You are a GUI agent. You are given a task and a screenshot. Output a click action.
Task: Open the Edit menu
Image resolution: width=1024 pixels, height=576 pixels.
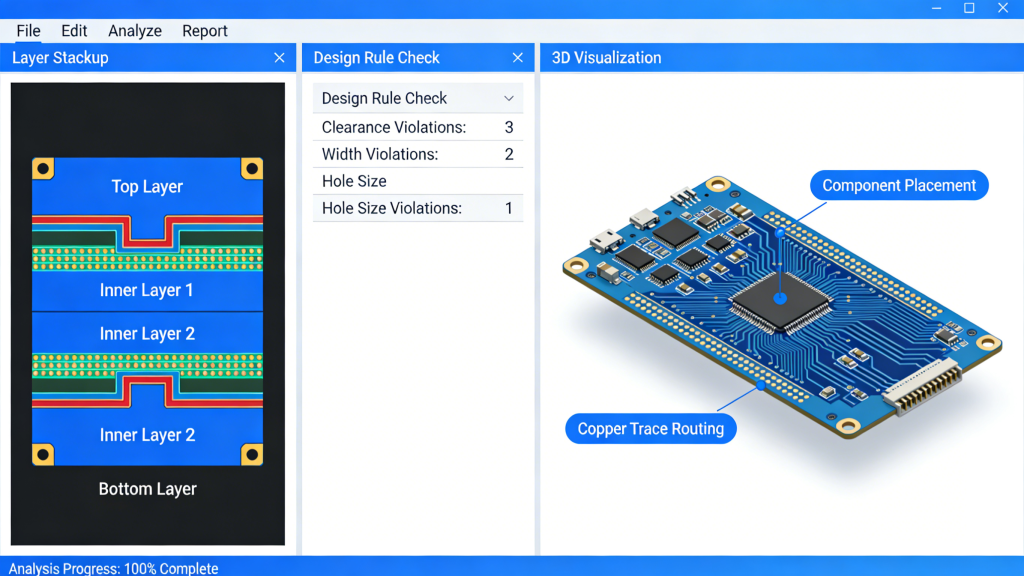pyautogui.click(x=73, y=31)
